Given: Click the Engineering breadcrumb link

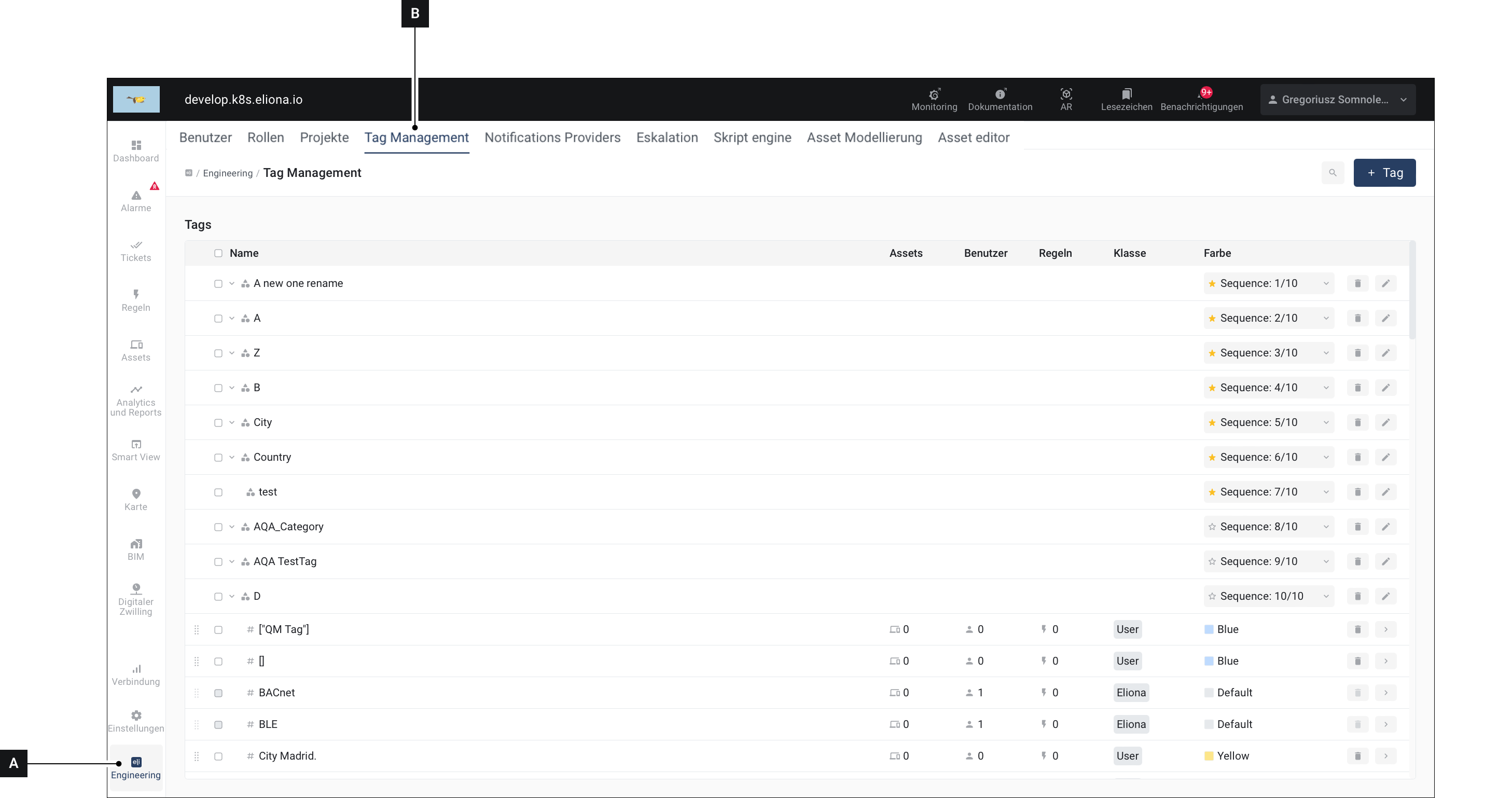Looking at the screenshot, I should (227, 173).
